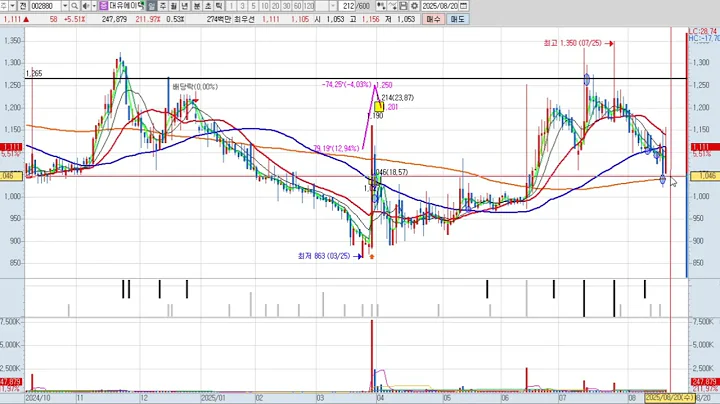
Task: Select the yearly (년) chart period
Action: 185,6
